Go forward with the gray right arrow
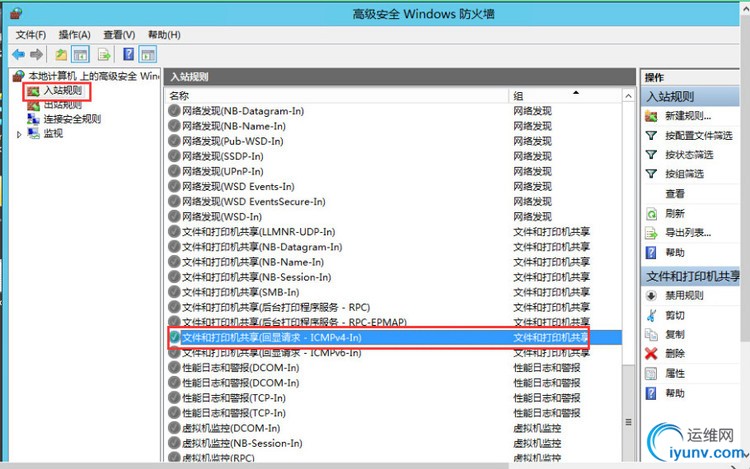 36,55
